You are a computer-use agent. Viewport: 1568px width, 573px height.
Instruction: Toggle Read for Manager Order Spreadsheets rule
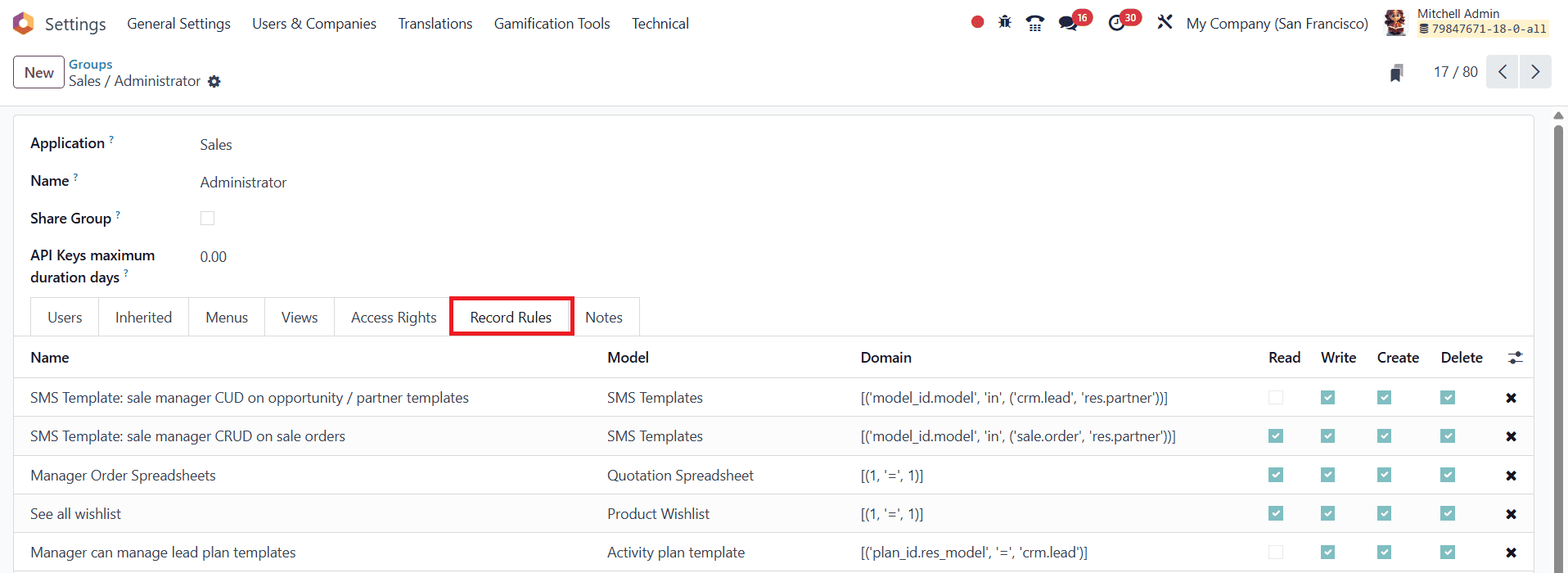(x=1276, y=475)
